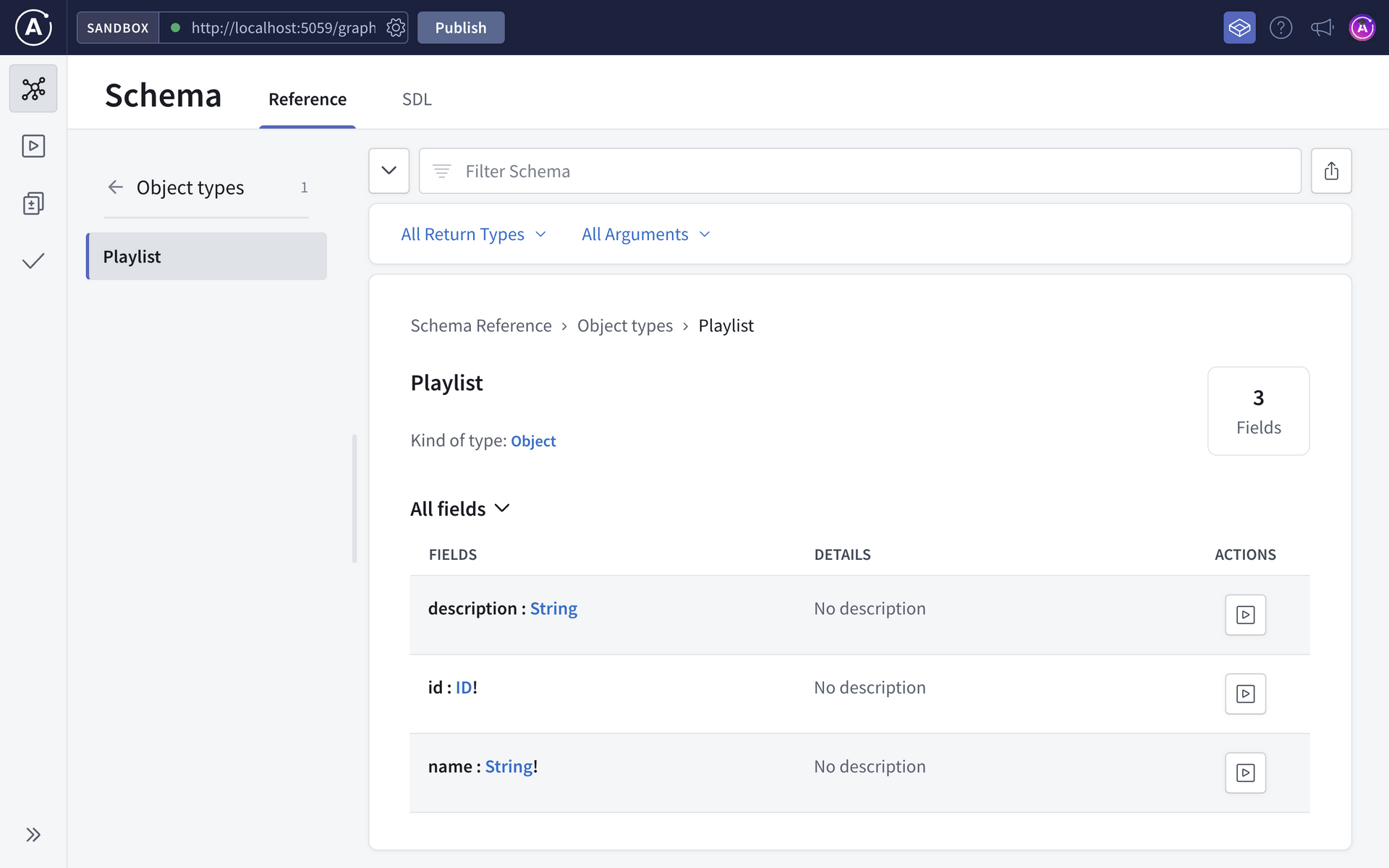The image size is (1389, 868).
Task: Switch to the SDL tab
Action: [x=417, y=99]
